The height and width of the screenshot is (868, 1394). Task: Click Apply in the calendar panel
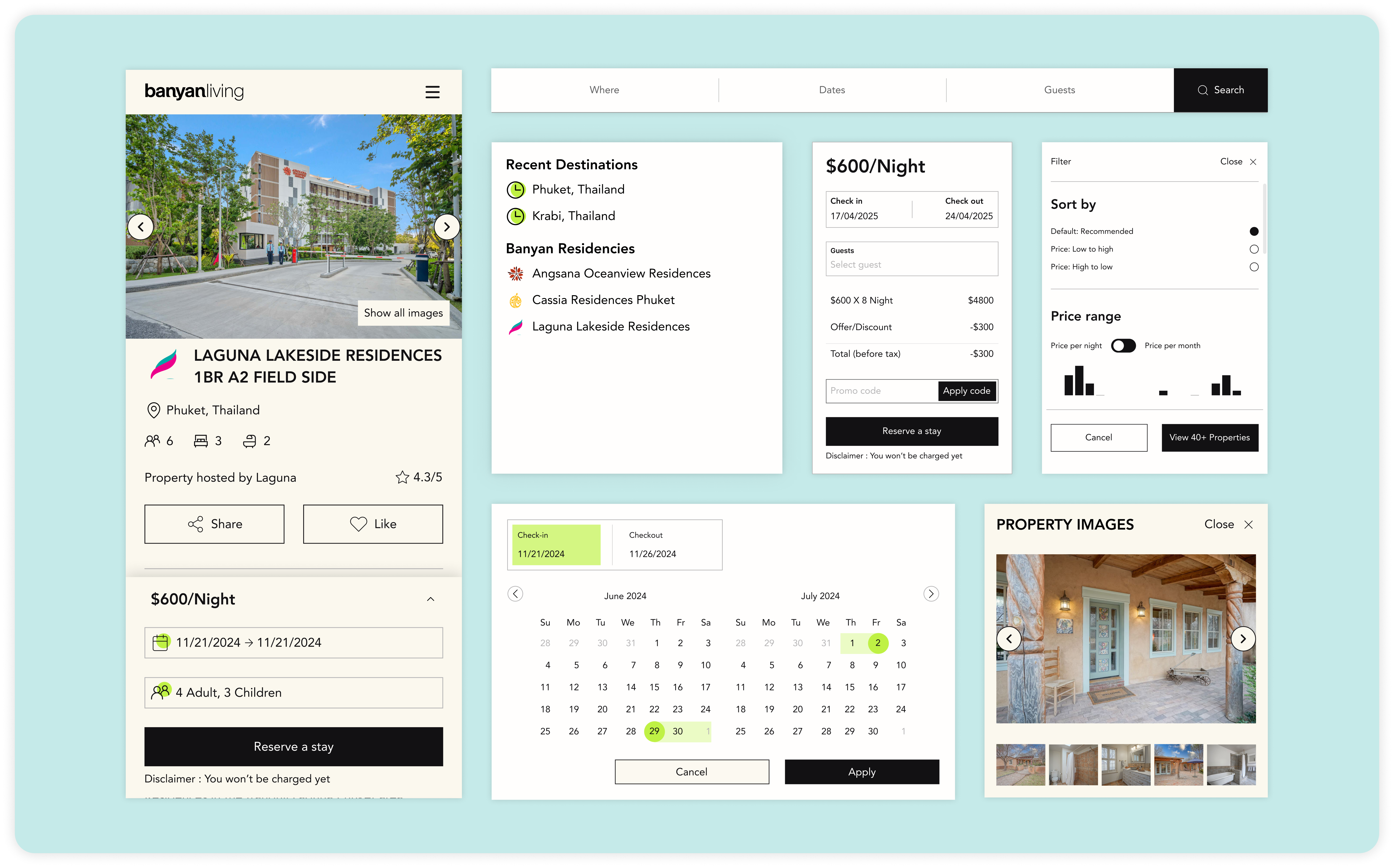click(862, 772)
